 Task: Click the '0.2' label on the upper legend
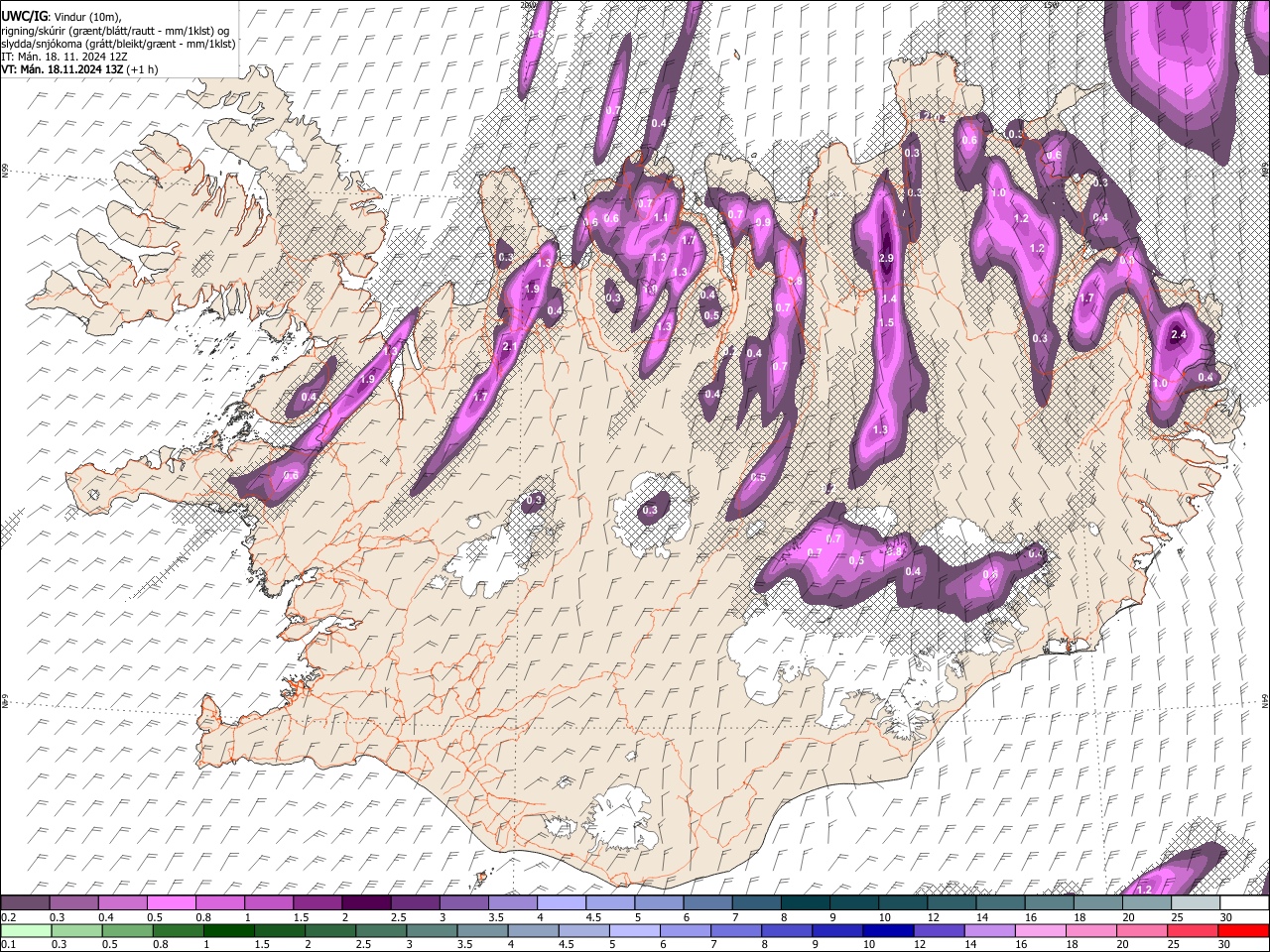click(x=8, y=917)
